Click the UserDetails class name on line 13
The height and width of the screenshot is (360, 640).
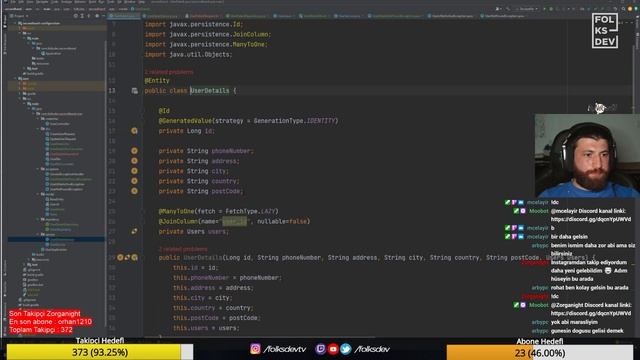210,91
